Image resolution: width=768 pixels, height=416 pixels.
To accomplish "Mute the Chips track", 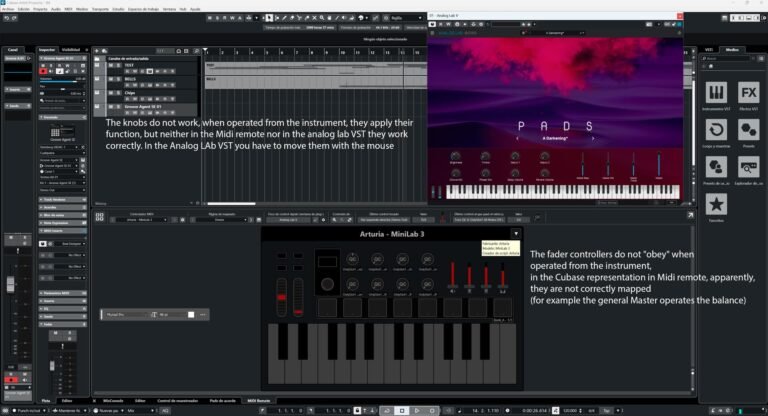I will click(111, 93).
